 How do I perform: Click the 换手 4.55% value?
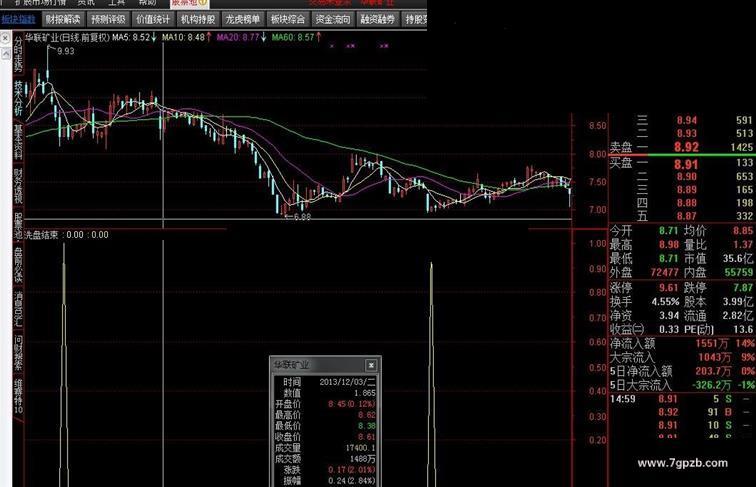[665, 302]
